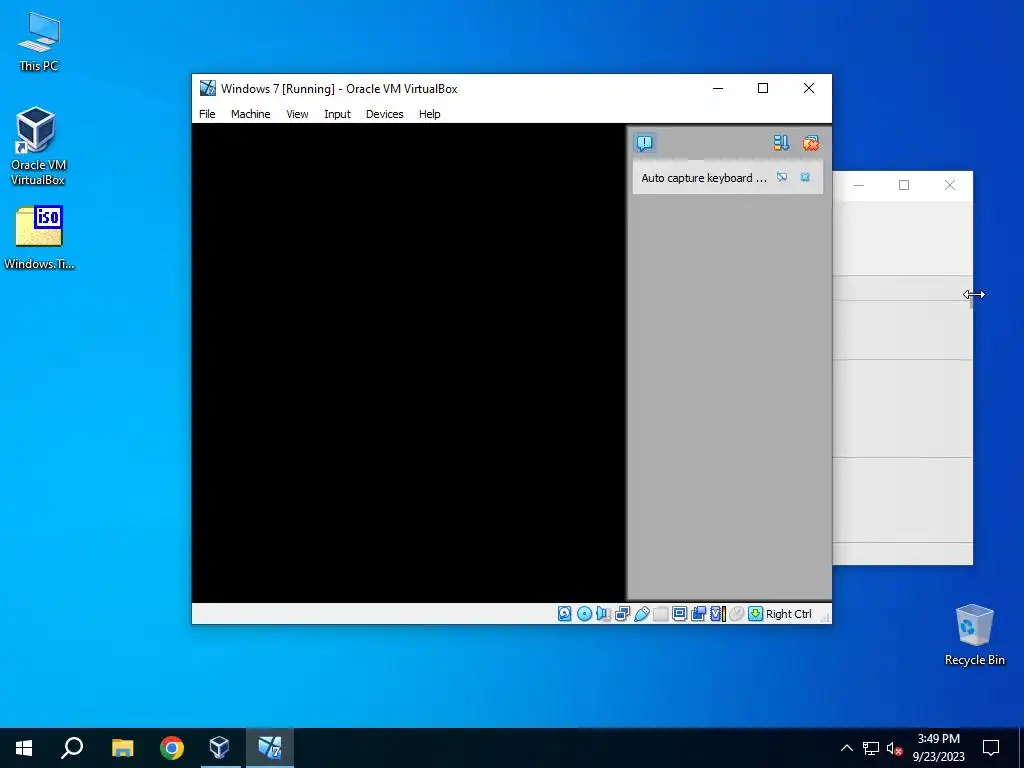The height and width of the screenshot is (768, 1024).
Task: Click the resize grip in VM status bar
Action: pyautogui.click(x=824, y=616)
